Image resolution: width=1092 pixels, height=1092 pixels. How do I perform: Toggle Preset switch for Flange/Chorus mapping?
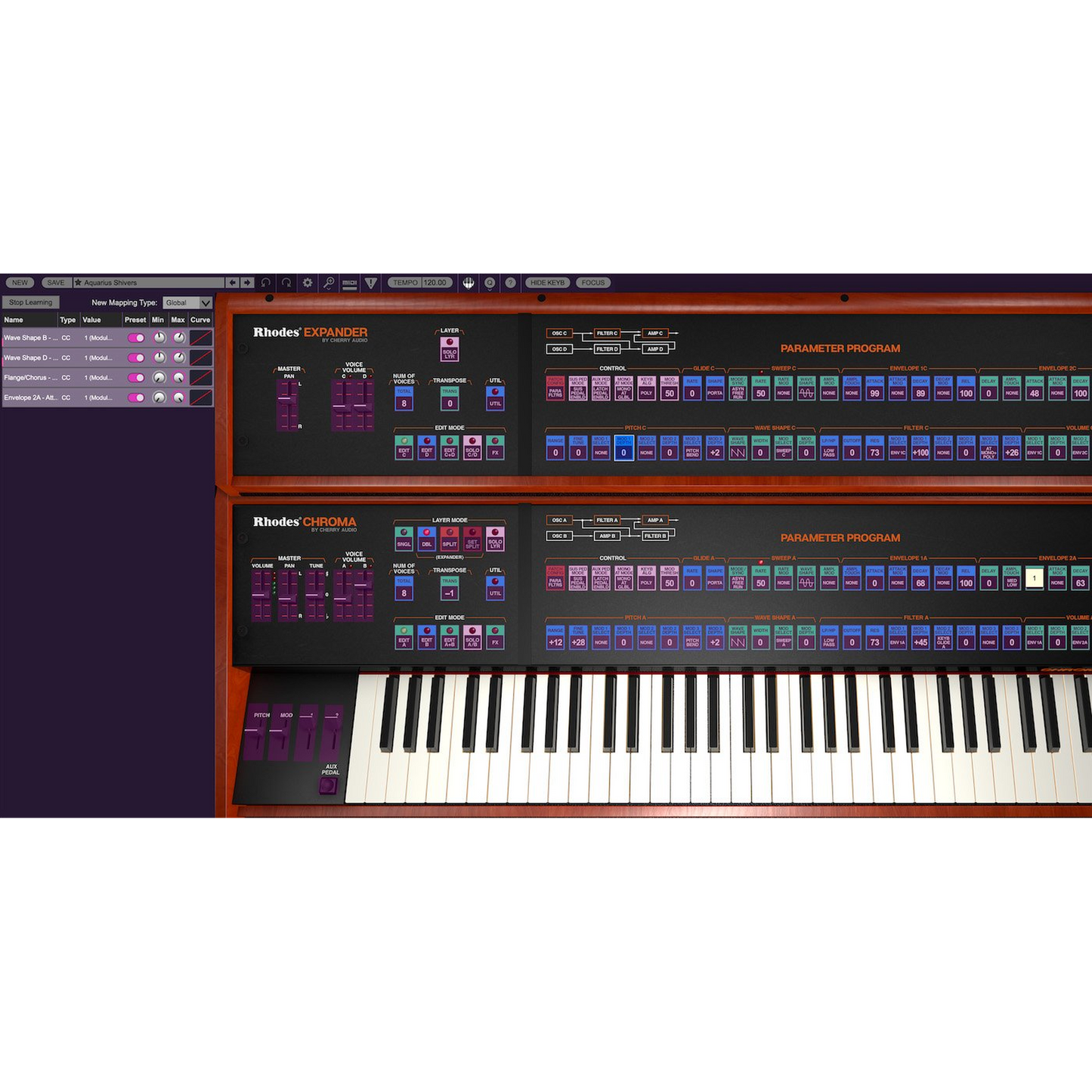point(136,378)
